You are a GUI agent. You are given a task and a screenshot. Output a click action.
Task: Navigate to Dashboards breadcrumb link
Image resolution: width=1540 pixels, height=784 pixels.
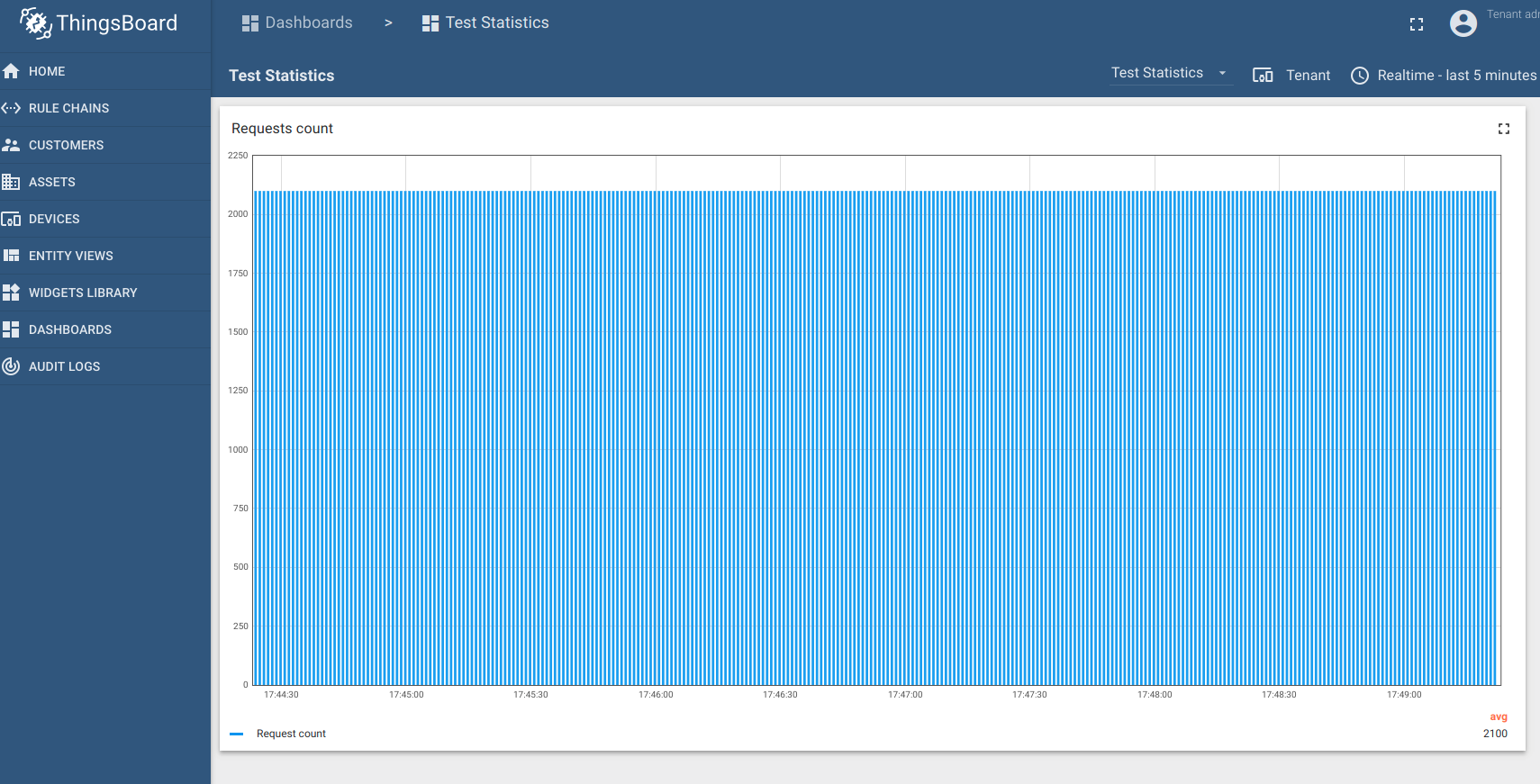(297, 23)
